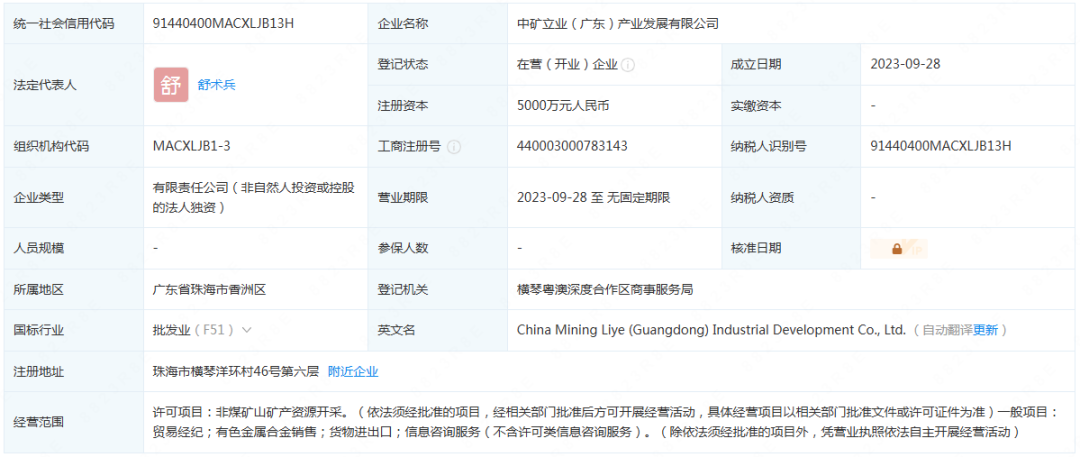Click the 国标行业 label
This screenshot has width=1080, height=457.
(x=39, y=330)
